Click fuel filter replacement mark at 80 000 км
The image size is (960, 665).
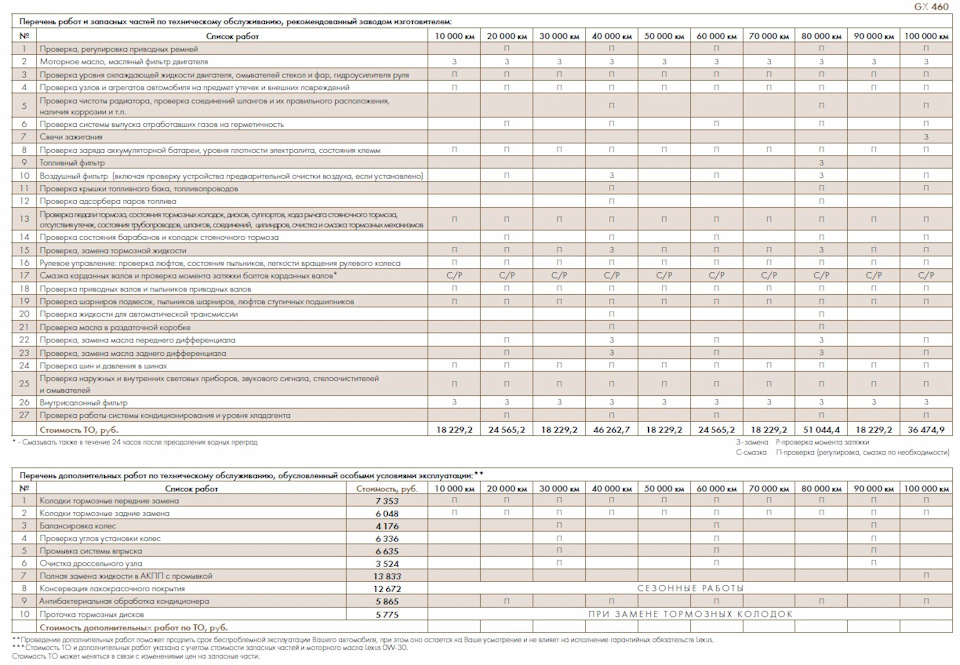tap(821, 163)
